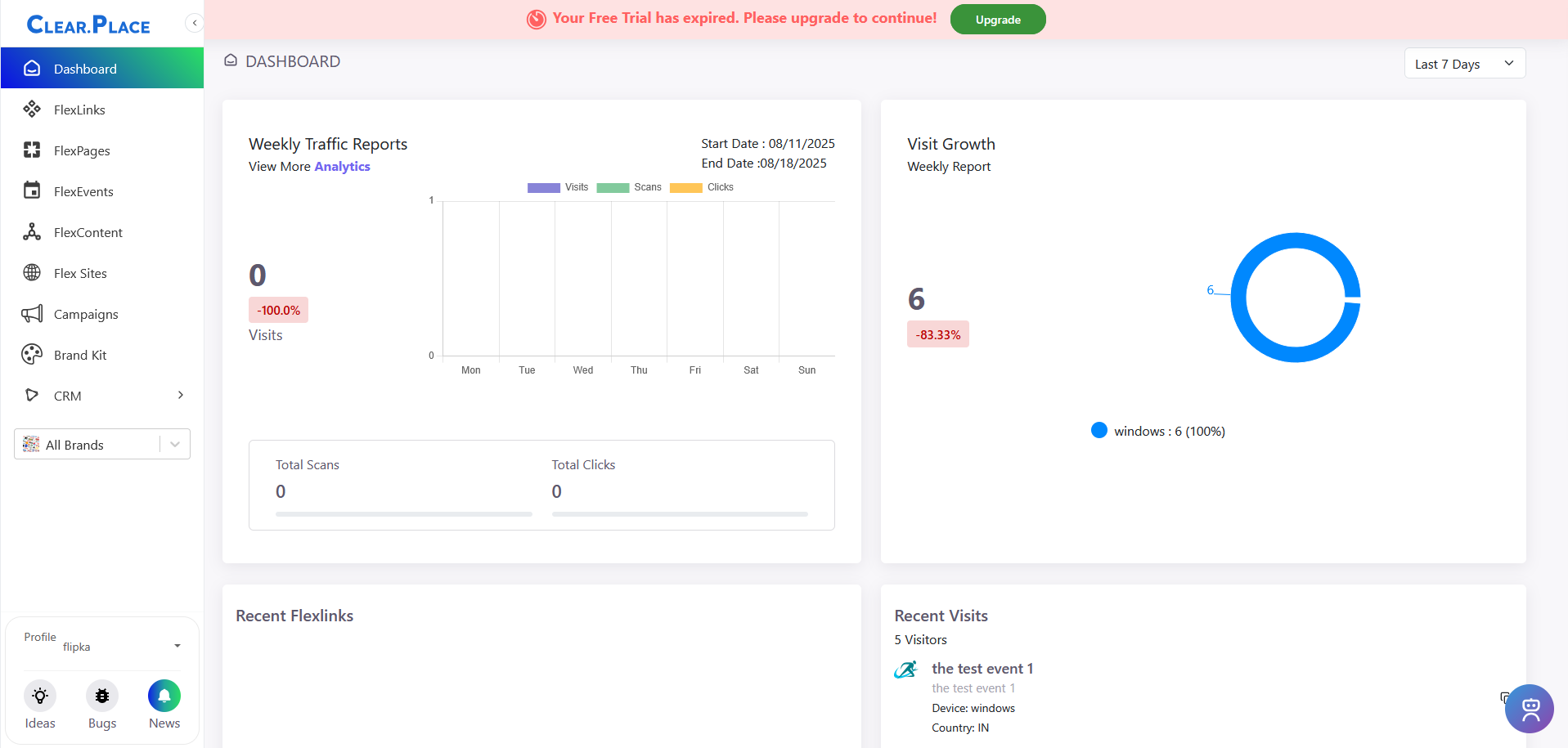Viewport: 1568px width, 748px height.
Task: Toggle Clicks series in chart legend
Action: pos(702,187)
